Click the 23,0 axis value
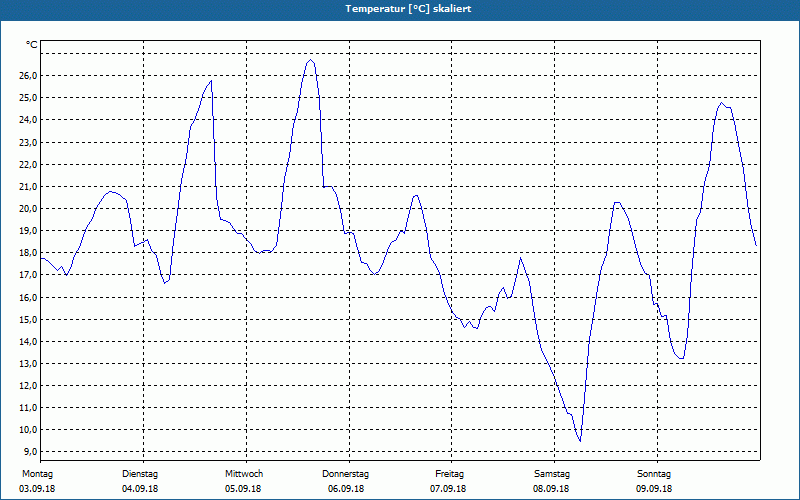 click(x=29, y=142)
